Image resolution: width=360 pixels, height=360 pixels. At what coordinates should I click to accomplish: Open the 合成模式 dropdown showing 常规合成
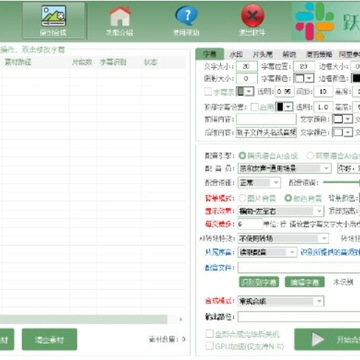tap(281, 301)
